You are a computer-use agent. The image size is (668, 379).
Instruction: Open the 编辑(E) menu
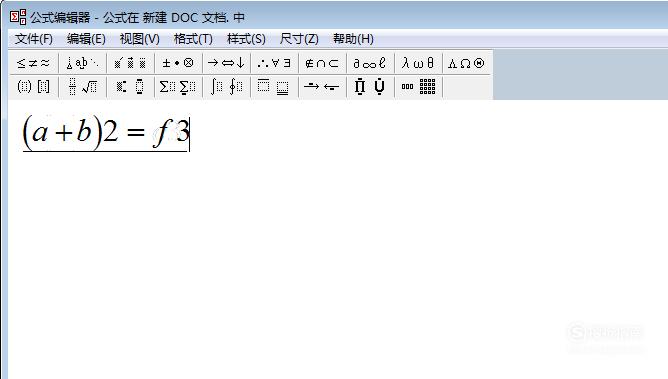(x=86, y=39)
